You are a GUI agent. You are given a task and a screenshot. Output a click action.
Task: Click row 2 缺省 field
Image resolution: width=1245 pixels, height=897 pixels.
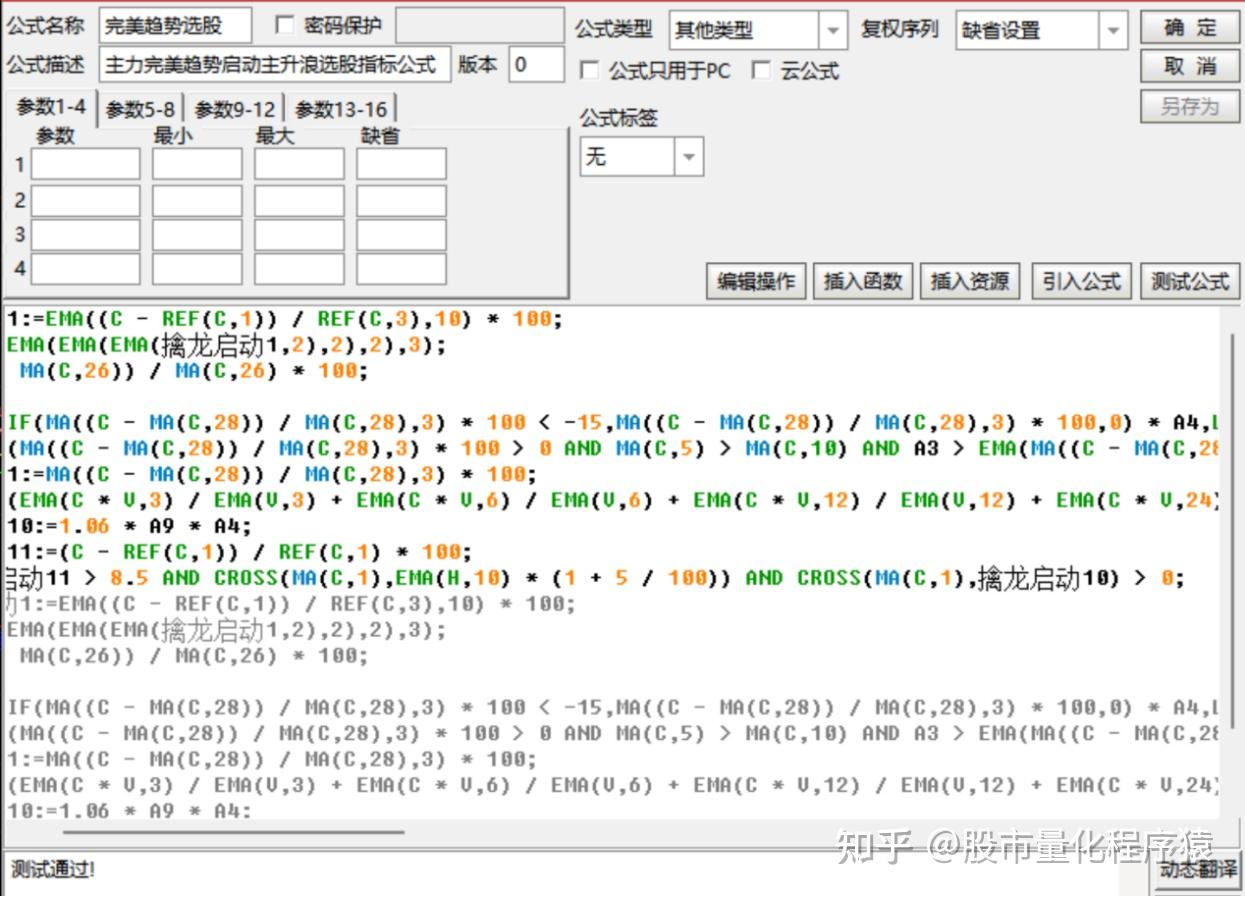tap(401, 201)
